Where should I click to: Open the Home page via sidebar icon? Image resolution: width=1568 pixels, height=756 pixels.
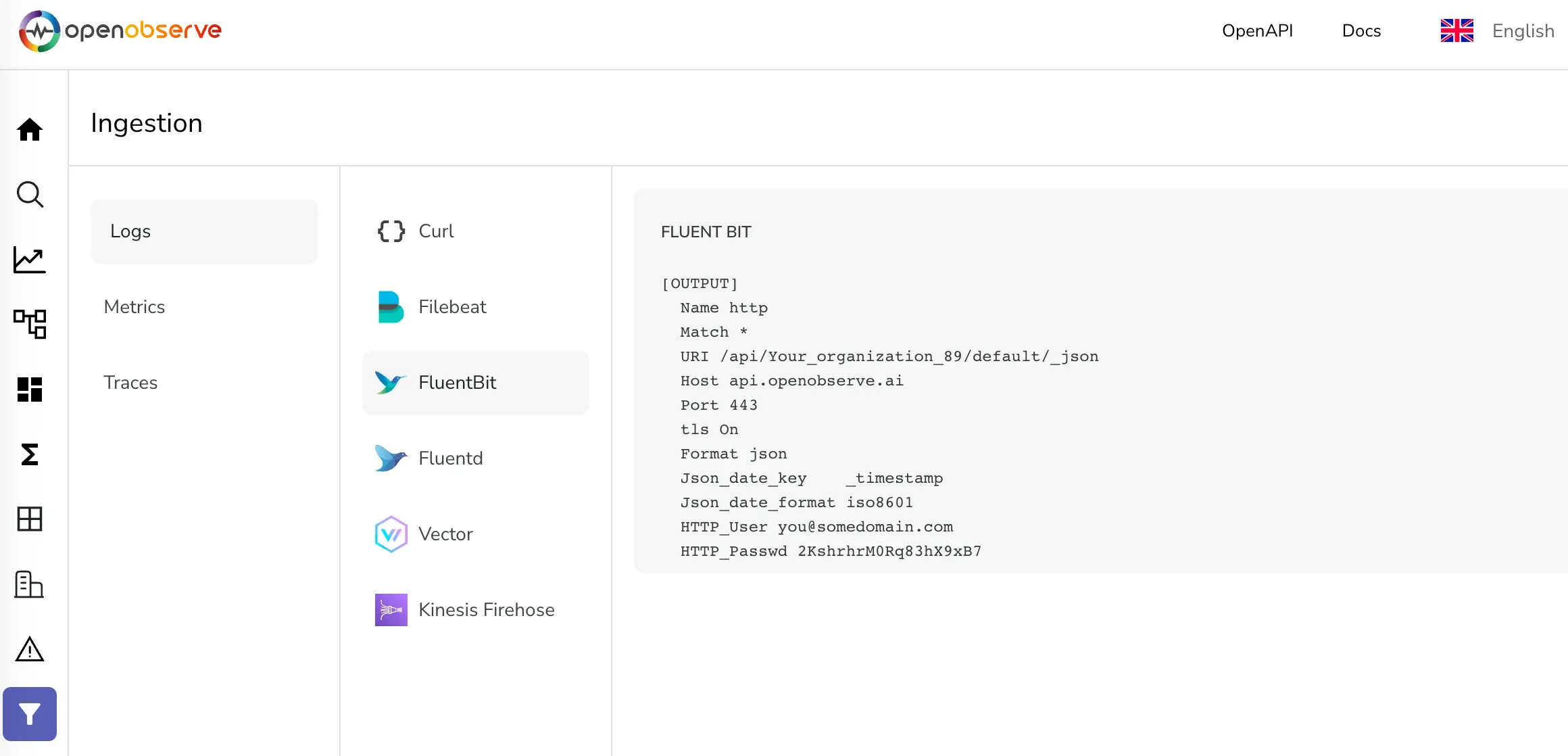(x=30, y=129)
